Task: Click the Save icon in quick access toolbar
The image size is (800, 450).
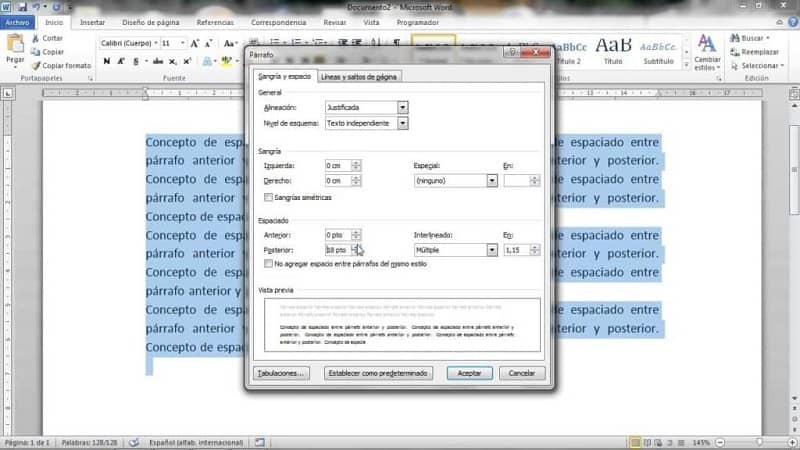Action: (22, 7)
